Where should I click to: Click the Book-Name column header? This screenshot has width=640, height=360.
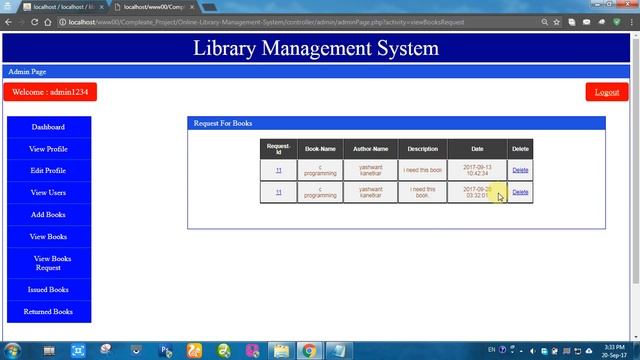tap(320, 149)
